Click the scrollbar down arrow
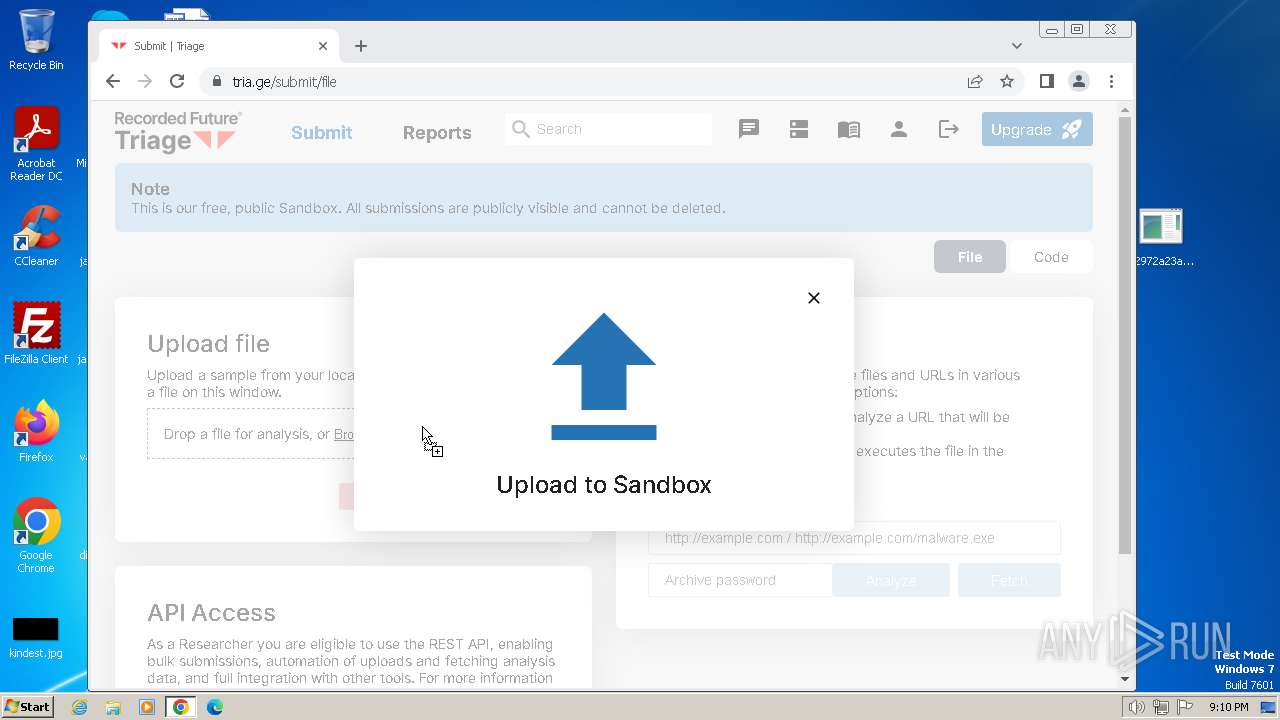 [x=1124, y=679]
